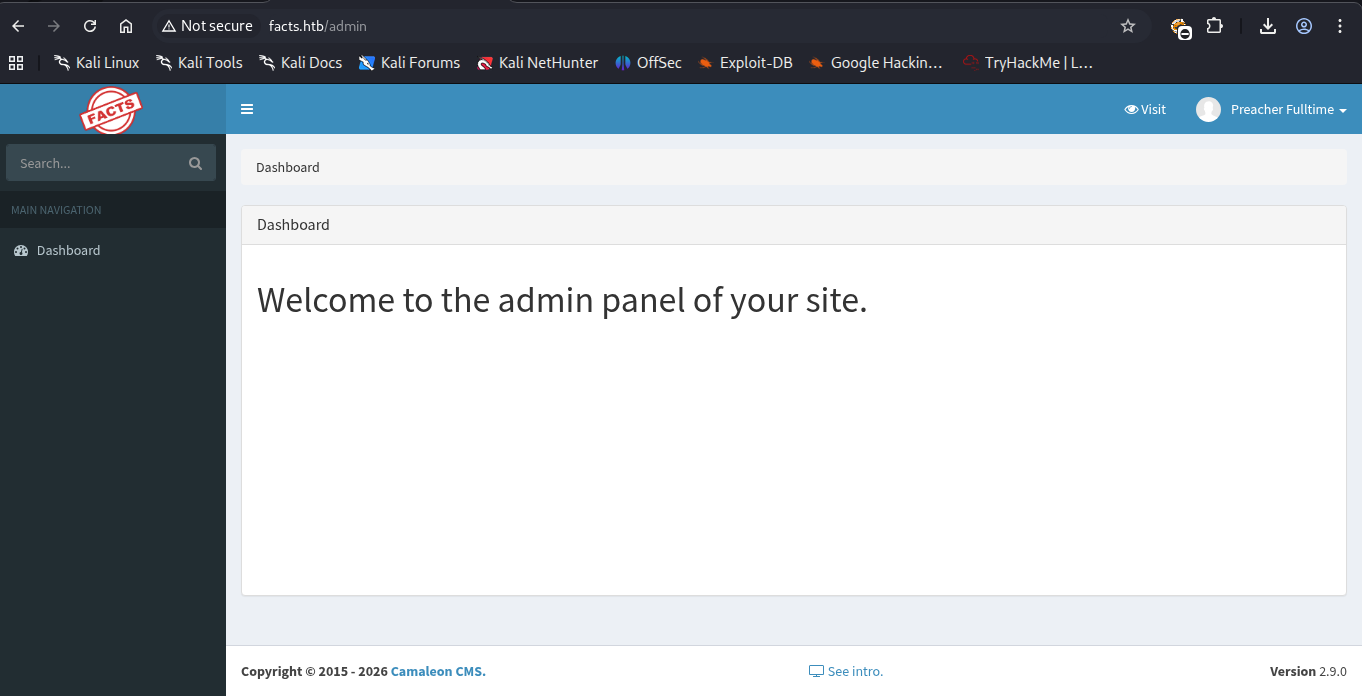This screenshot has height=696, width=1362.
Task: Click the browser back arrow
Action: 18,26
